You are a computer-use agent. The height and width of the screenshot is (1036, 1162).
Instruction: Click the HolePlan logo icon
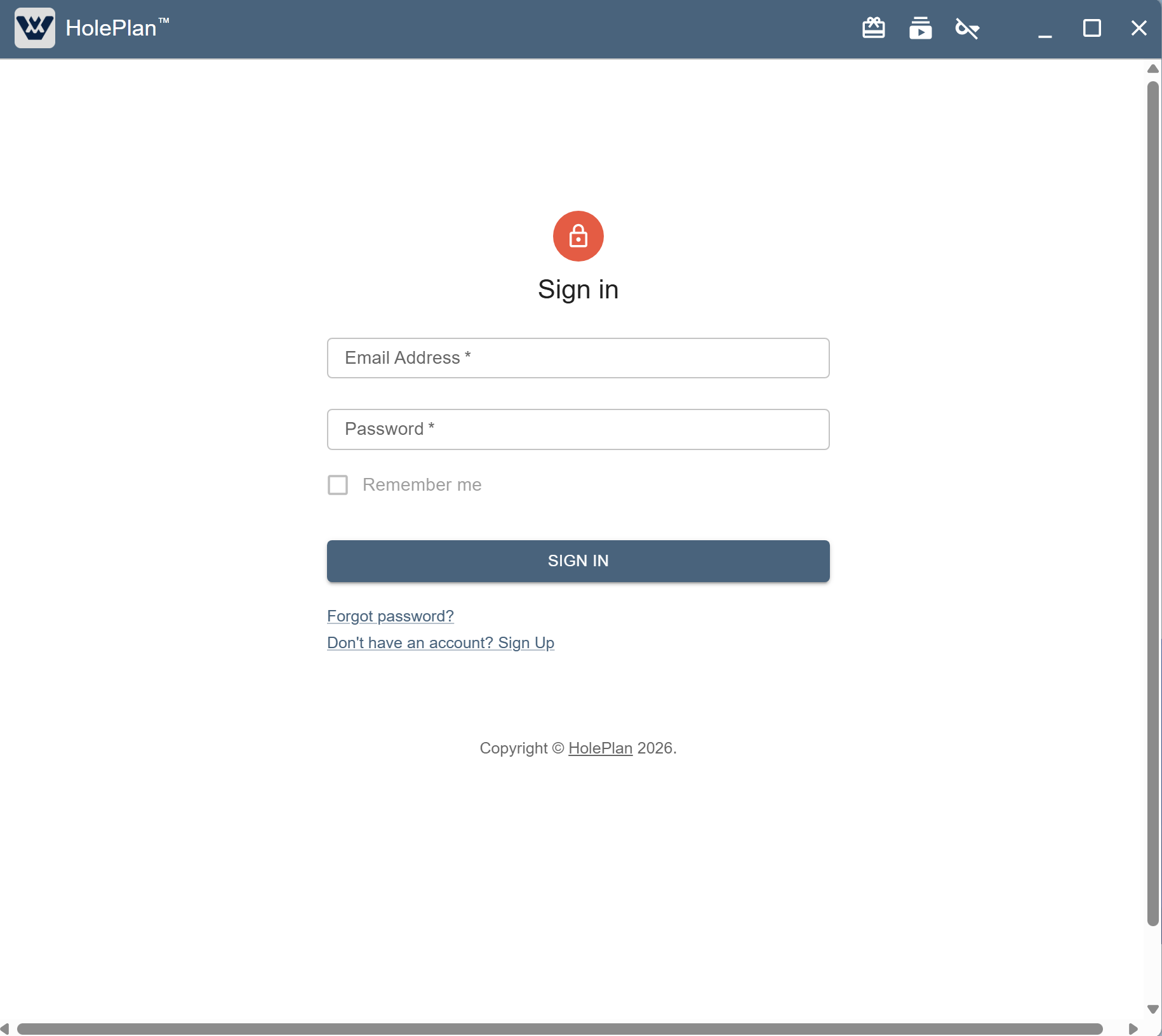click(x=35, y=28)
